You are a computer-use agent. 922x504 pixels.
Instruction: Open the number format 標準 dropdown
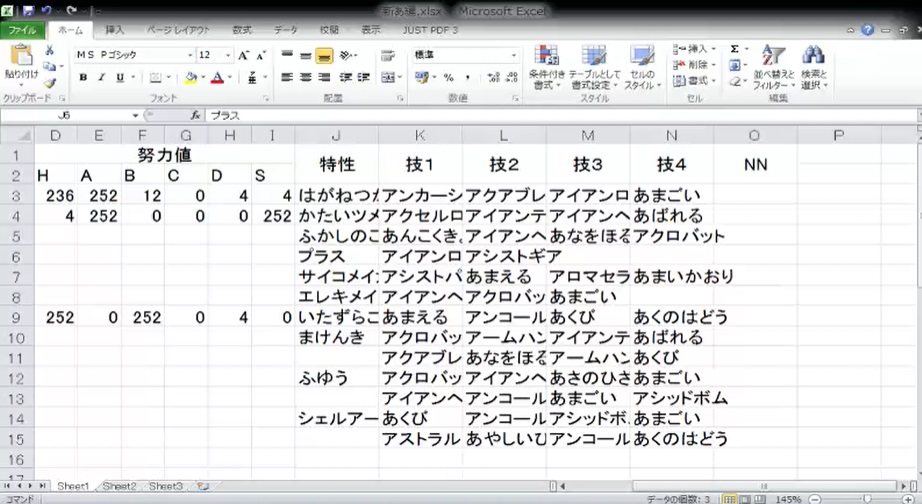point(514,55)
